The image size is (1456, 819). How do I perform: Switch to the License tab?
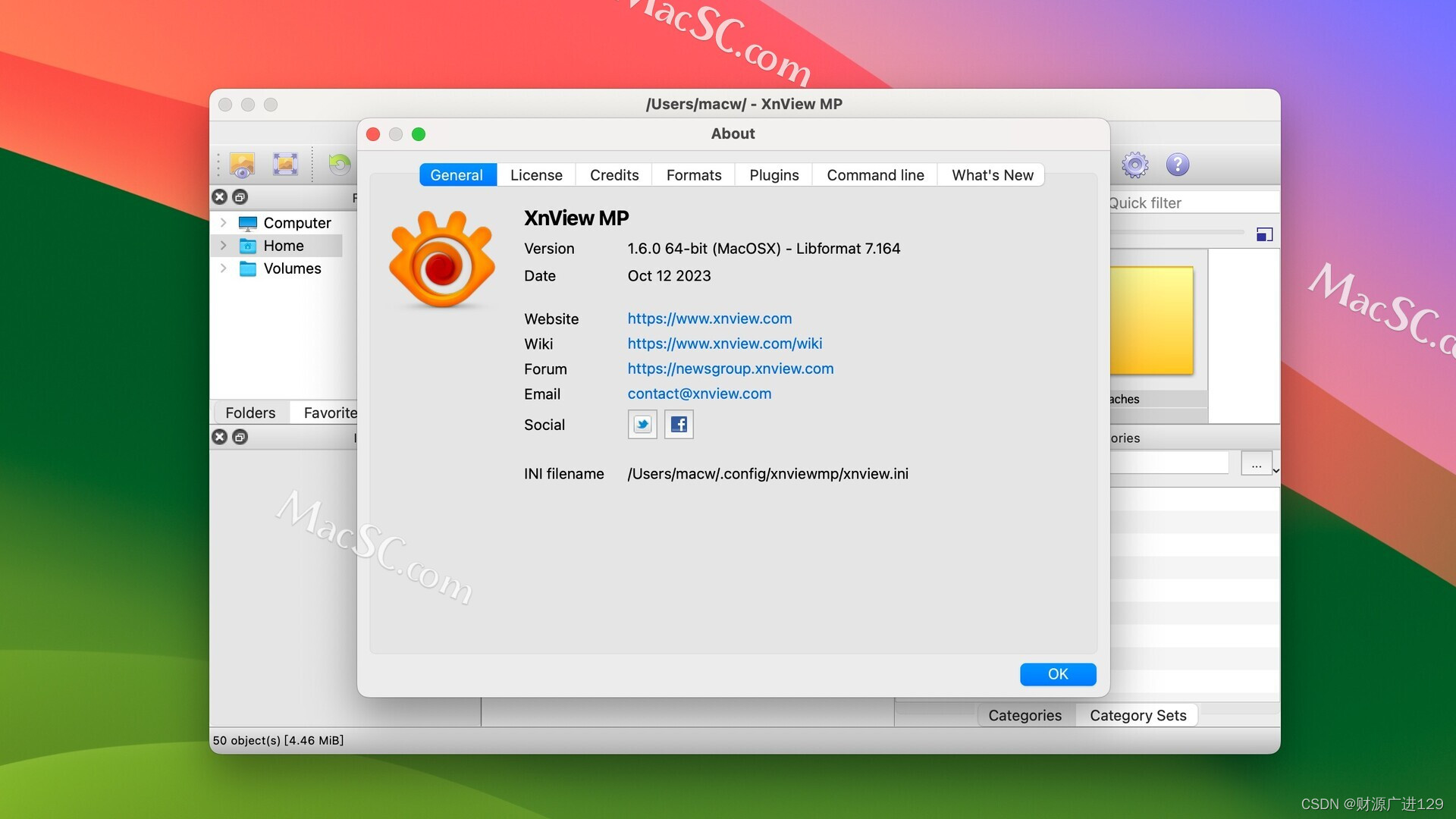[x=536, y=175]
